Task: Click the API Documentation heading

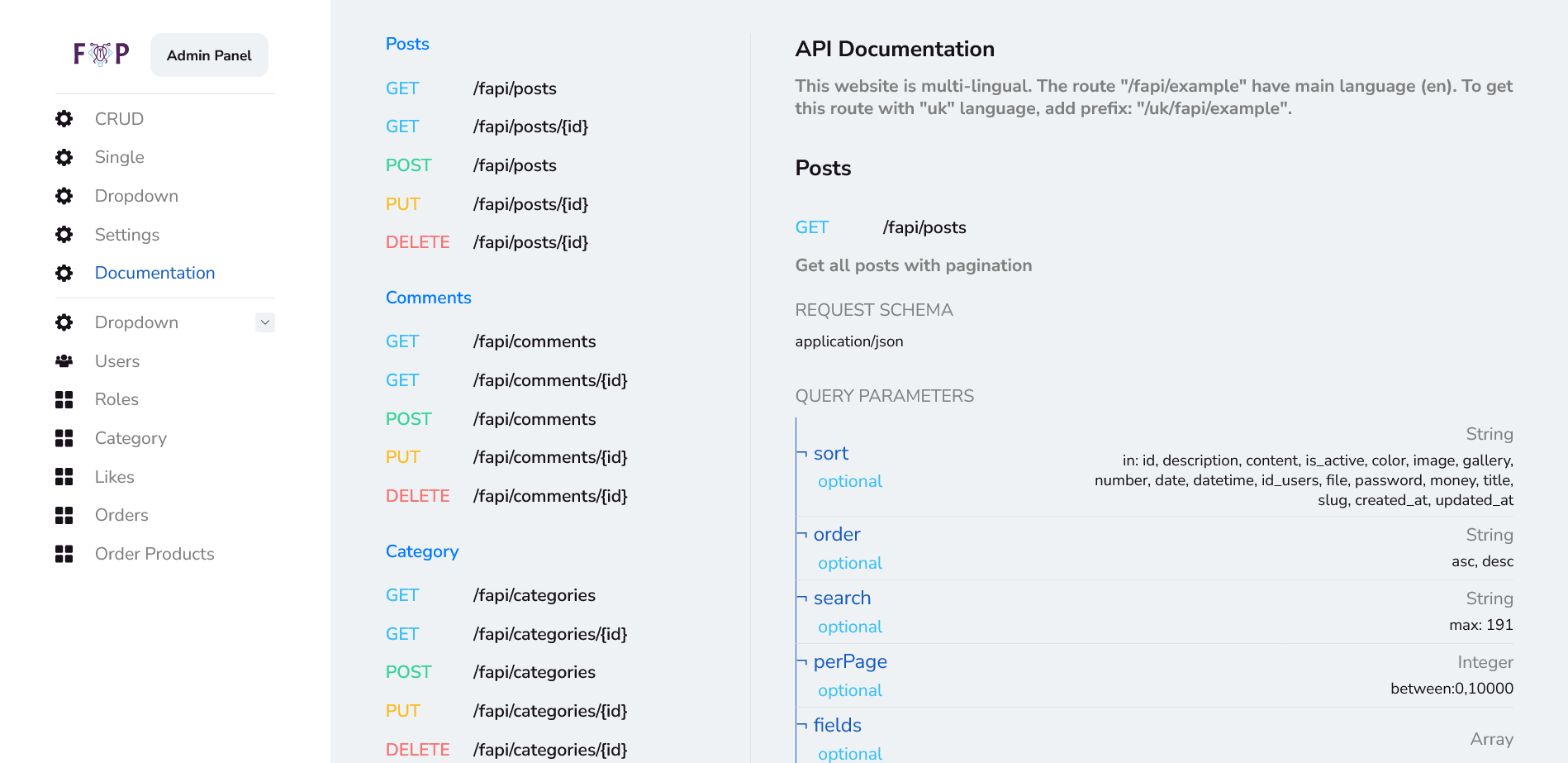Action: [895, 49]
